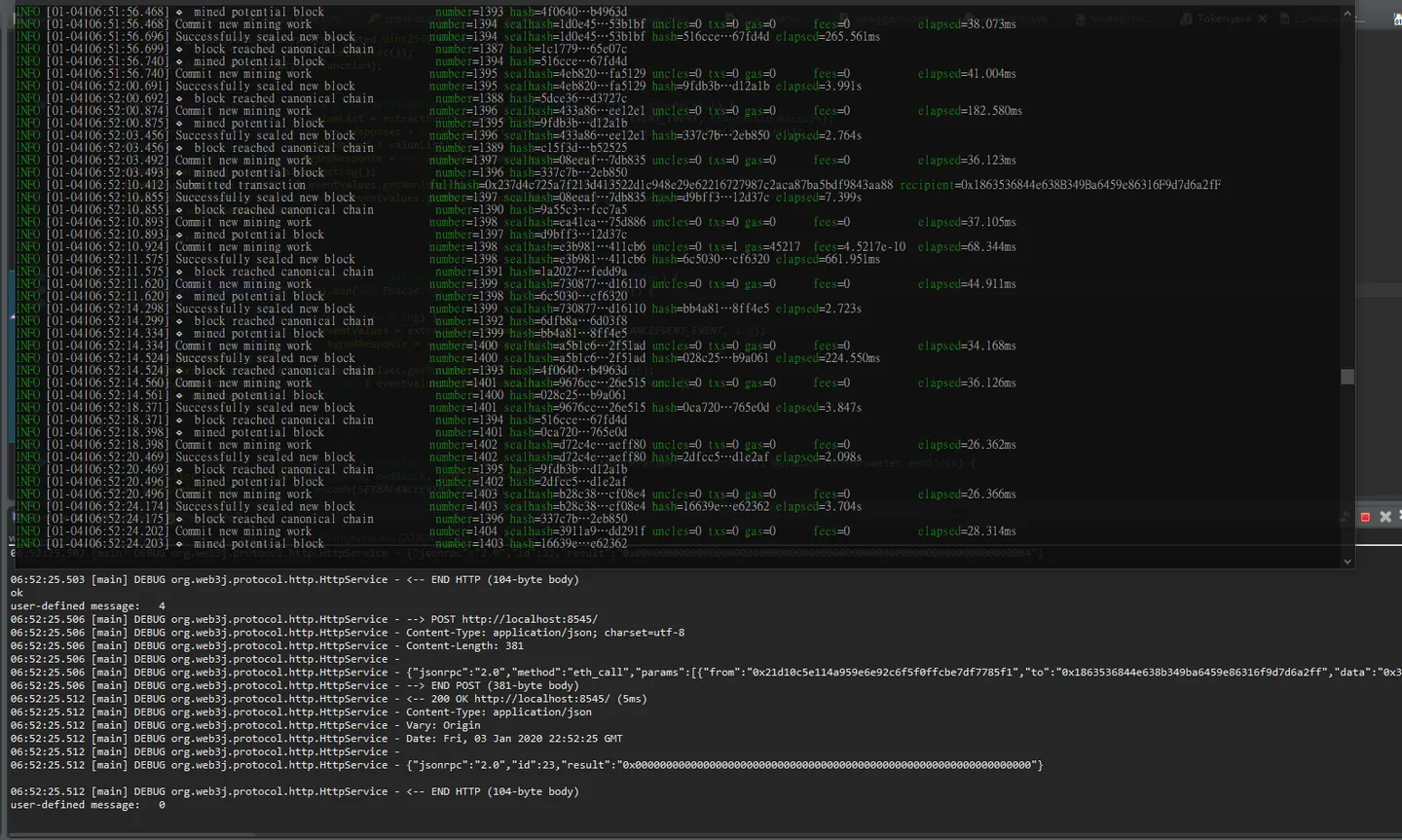Click the terminal vertical scrollbar thumb

[x=1347, y=377]
